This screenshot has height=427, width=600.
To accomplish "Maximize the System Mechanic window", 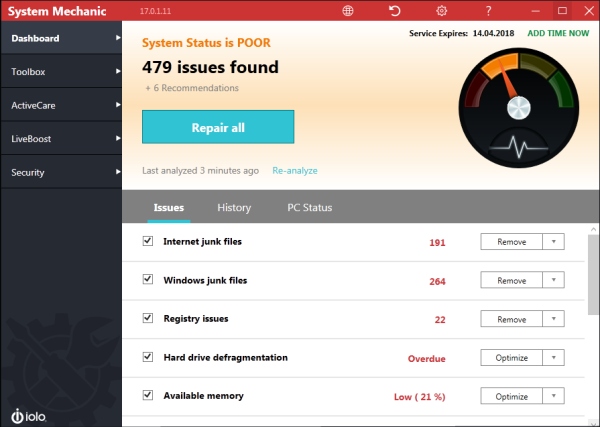I will tap(562, 11).
